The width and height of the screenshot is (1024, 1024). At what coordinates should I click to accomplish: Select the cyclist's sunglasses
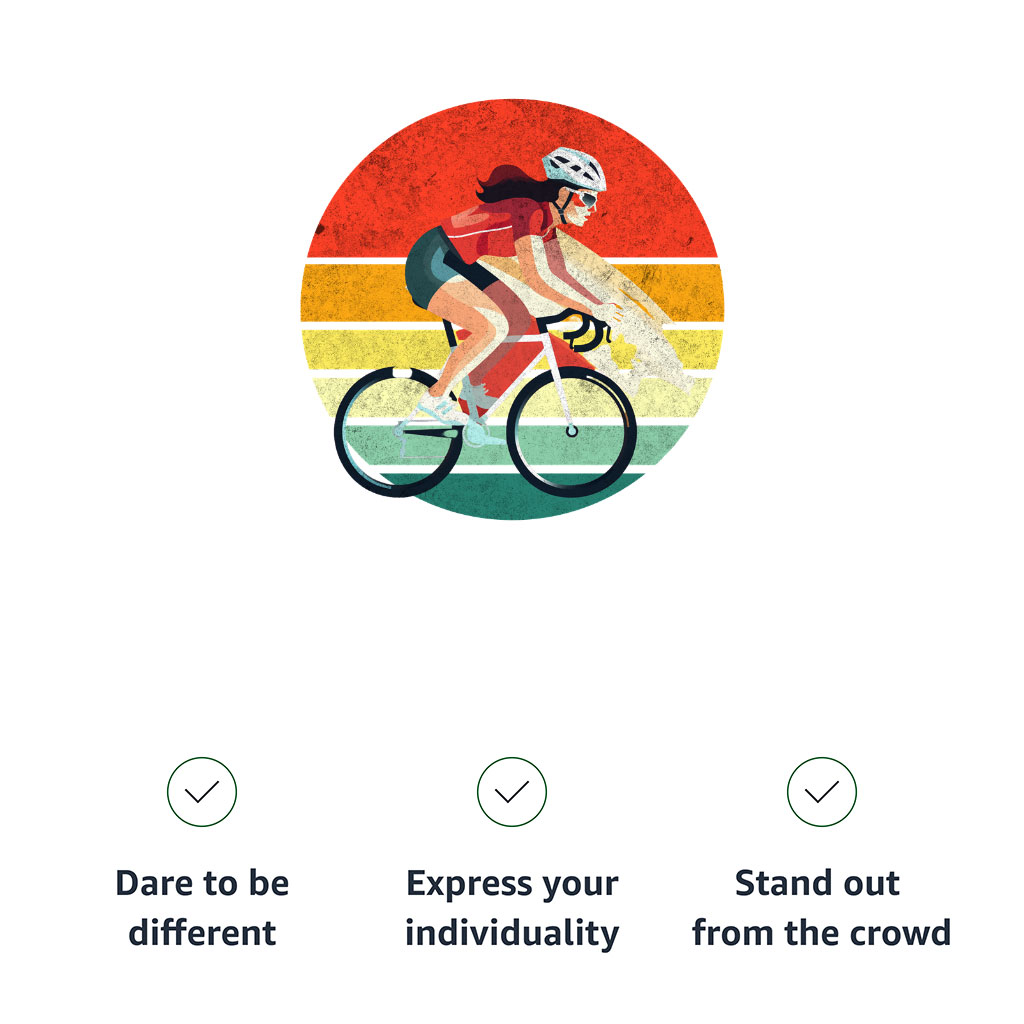pos(585,198)
